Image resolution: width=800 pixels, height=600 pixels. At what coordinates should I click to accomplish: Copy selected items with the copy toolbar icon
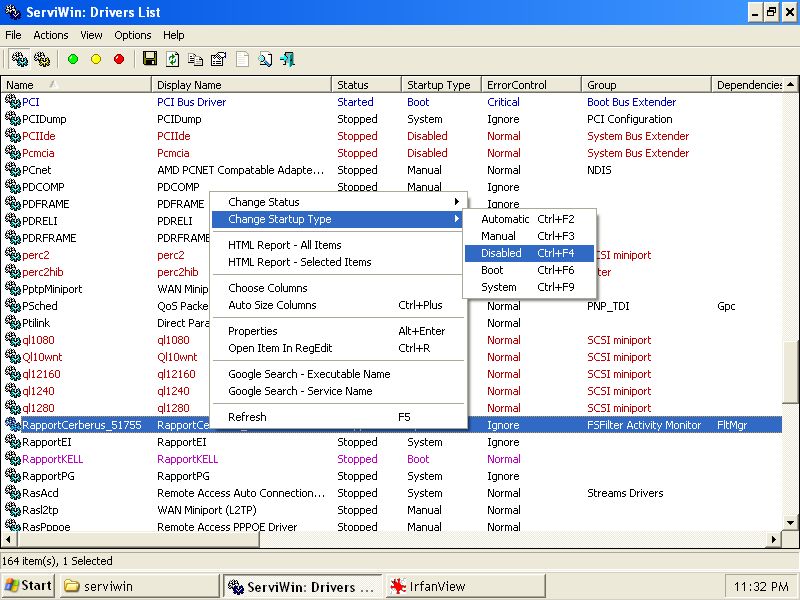point(195,59)
